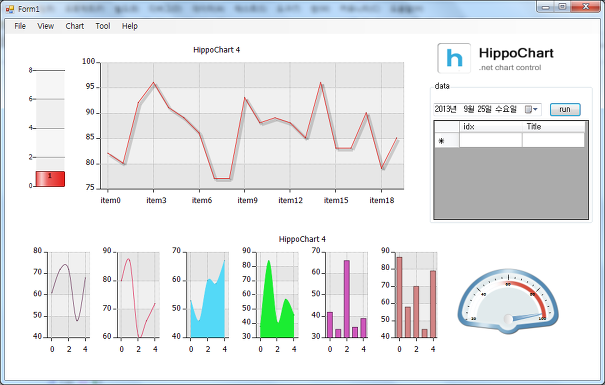Open the View menu
The image size is (605, 385).
pos(46,26)
